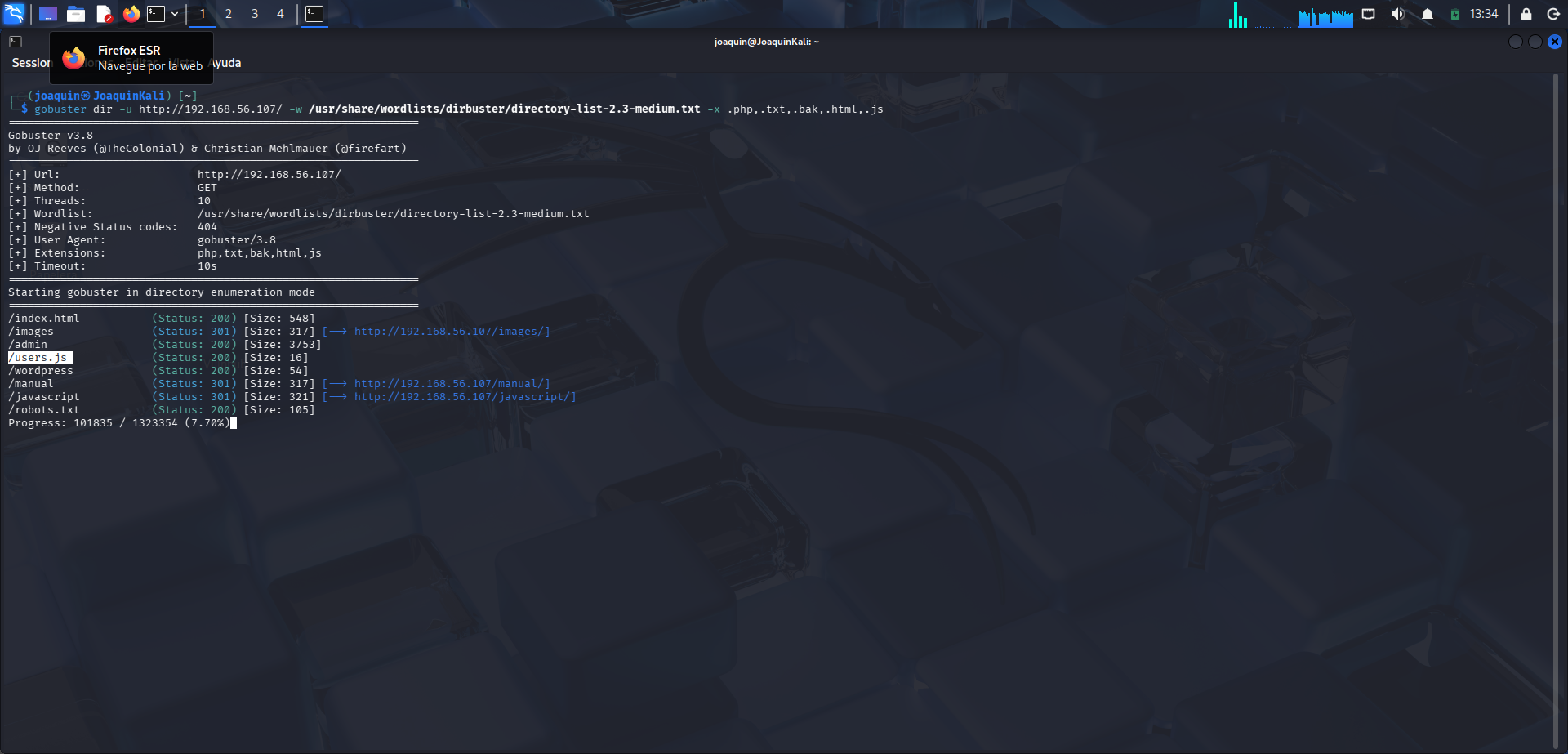This screenshot has width=1568, height=754.
Task: Mute audio via the volume icon
Action: (x=1398, y=14)
